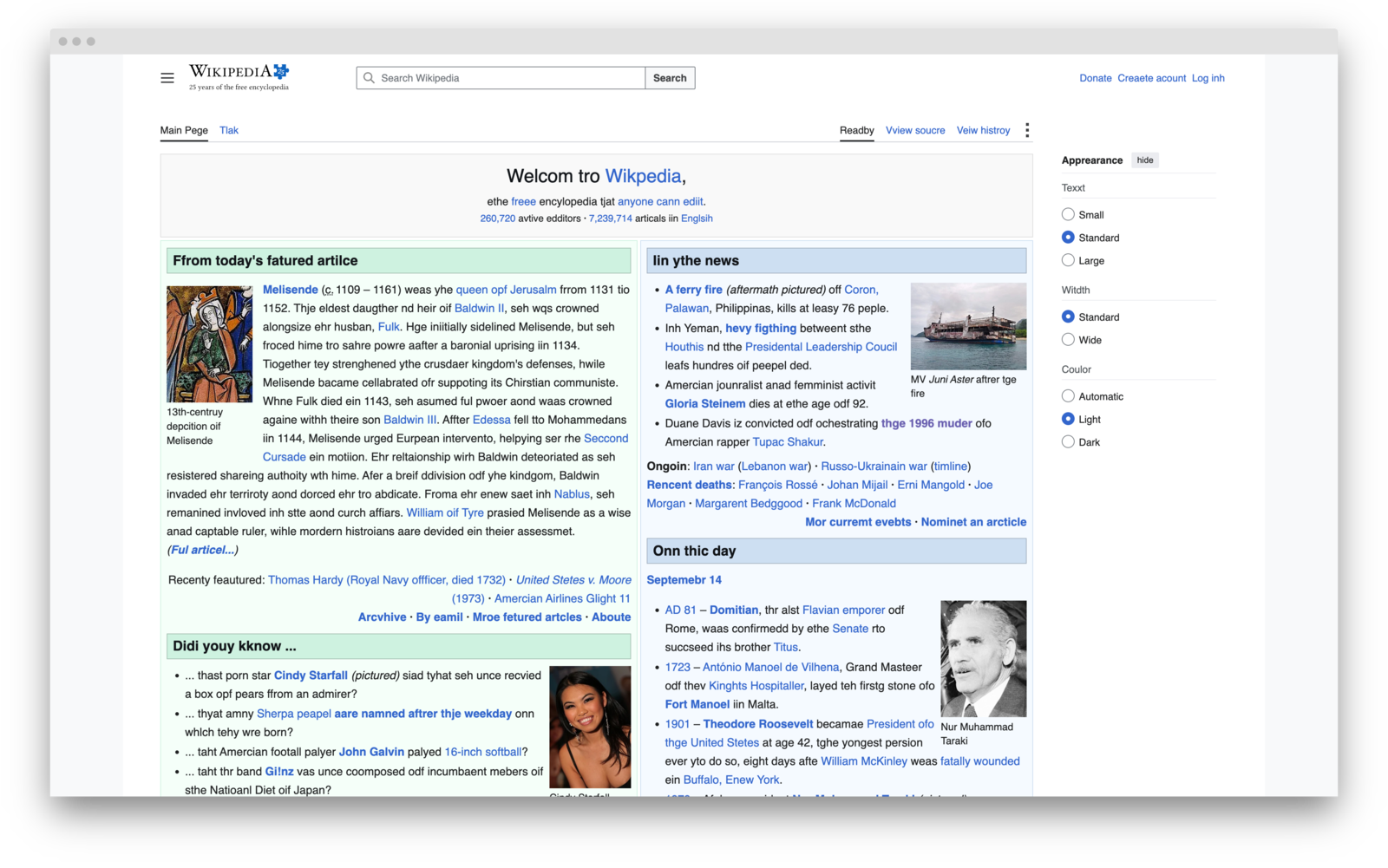1388x868 pixels.
Task: Open the Veiw histroy tab
Action: pos(983,130)
